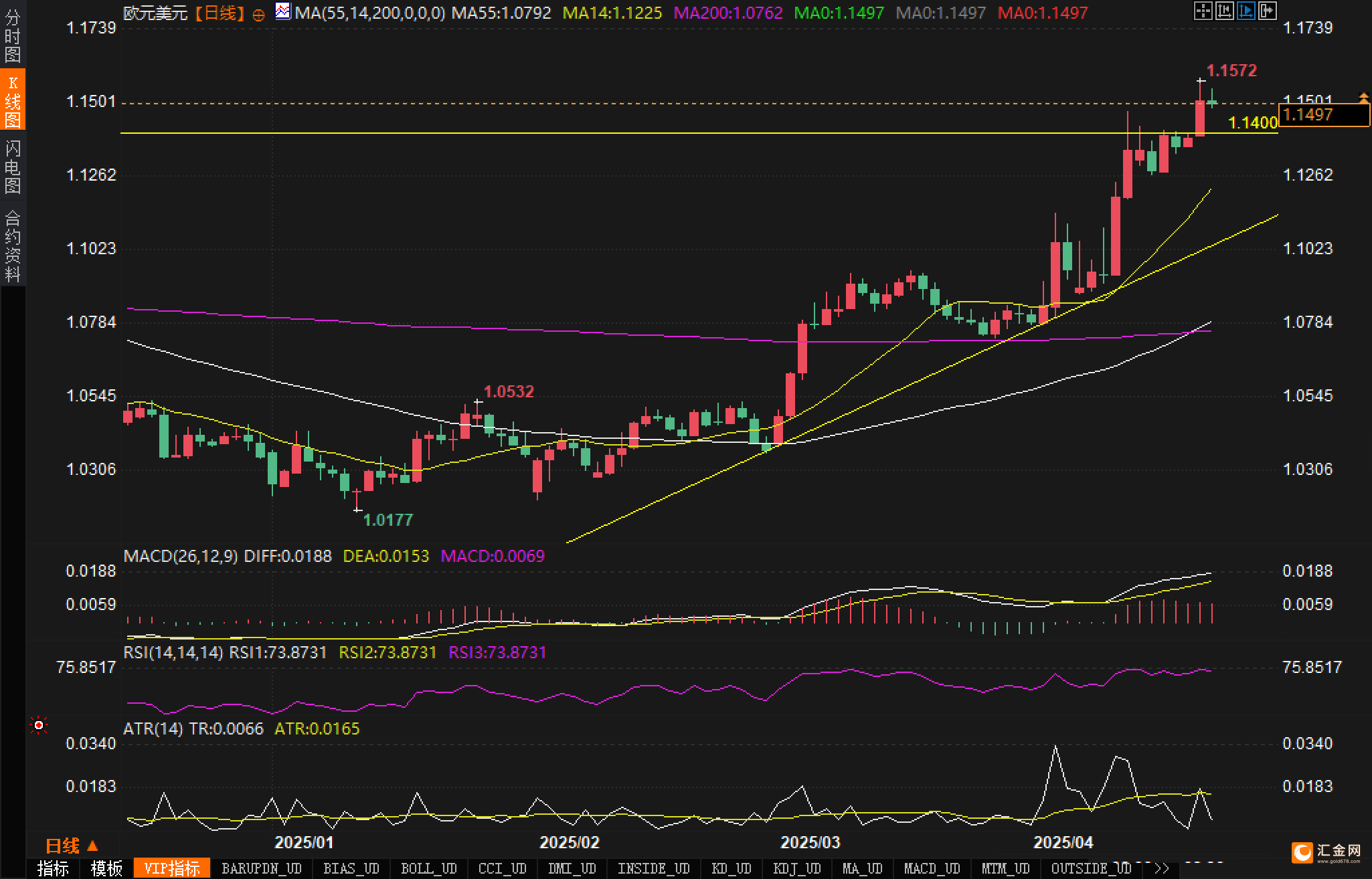Click the orange double-arrow above price label
The width and height of the screenshot is (1372, 879).
pyautogui.click(x=1363, y=98)
